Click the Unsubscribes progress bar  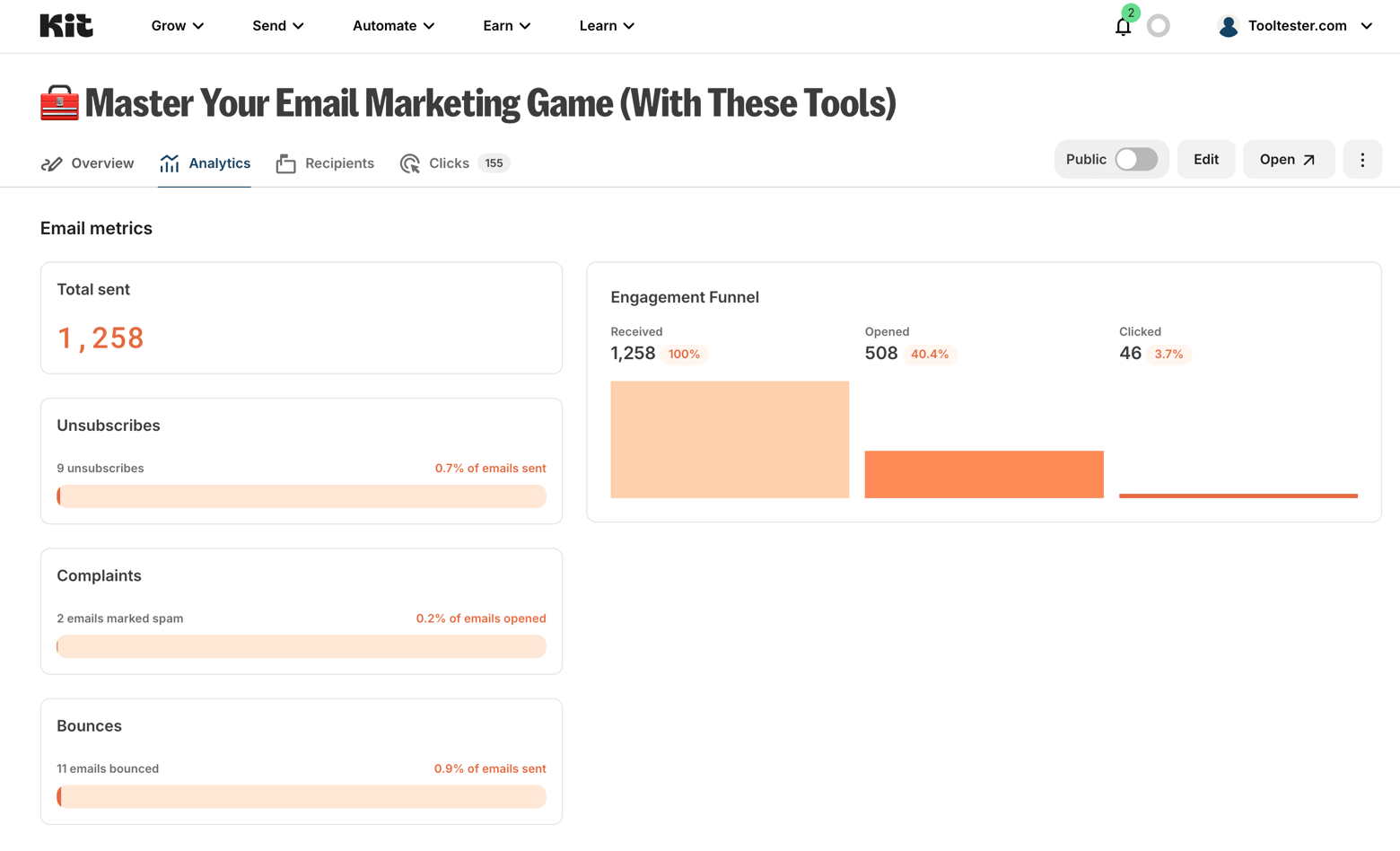point(302,496)
